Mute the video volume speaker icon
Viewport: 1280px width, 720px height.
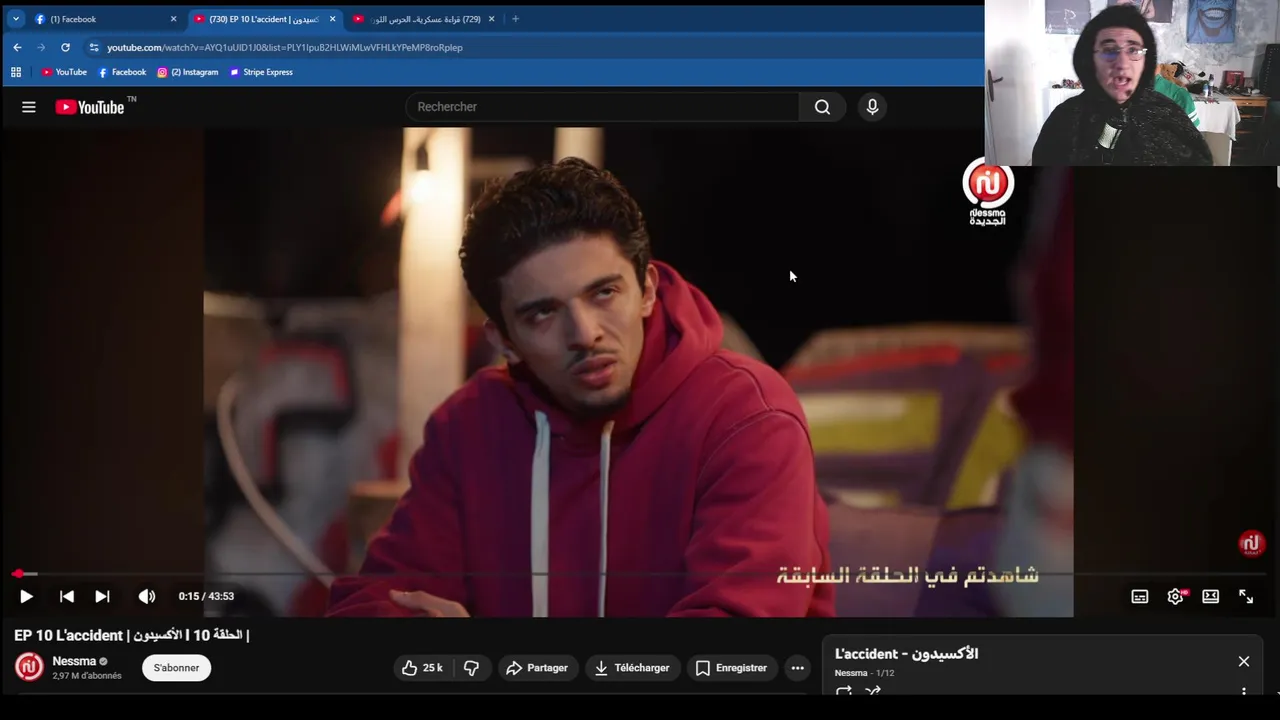pos(147,596)
